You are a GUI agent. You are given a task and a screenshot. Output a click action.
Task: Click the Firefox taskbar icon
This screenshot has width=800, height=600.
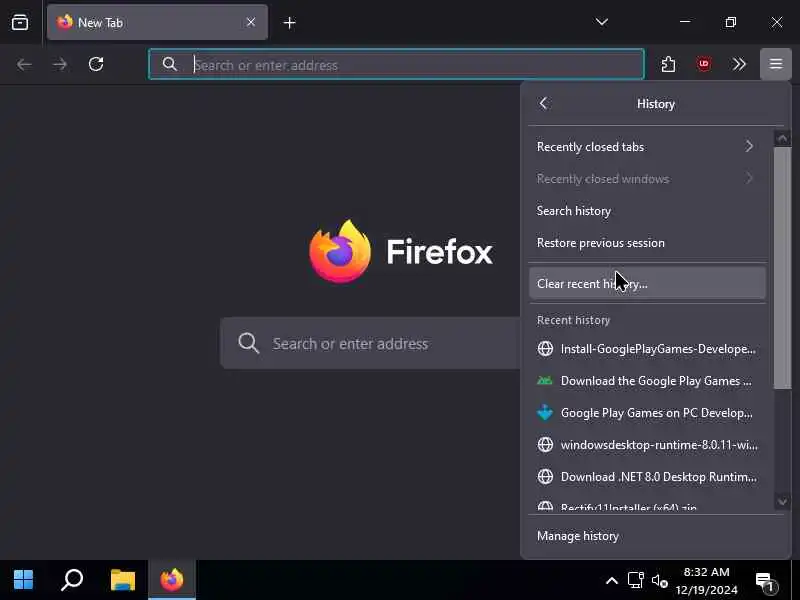point(172,580)
